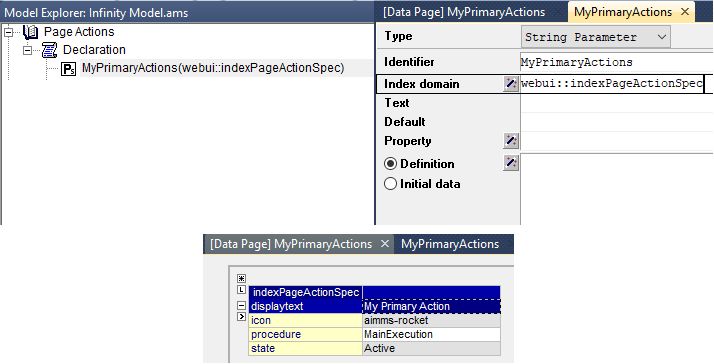This screenshot has height=364, width=714.
Task: Click the Ps string parameter icon
Action: [x=68, y=69]
